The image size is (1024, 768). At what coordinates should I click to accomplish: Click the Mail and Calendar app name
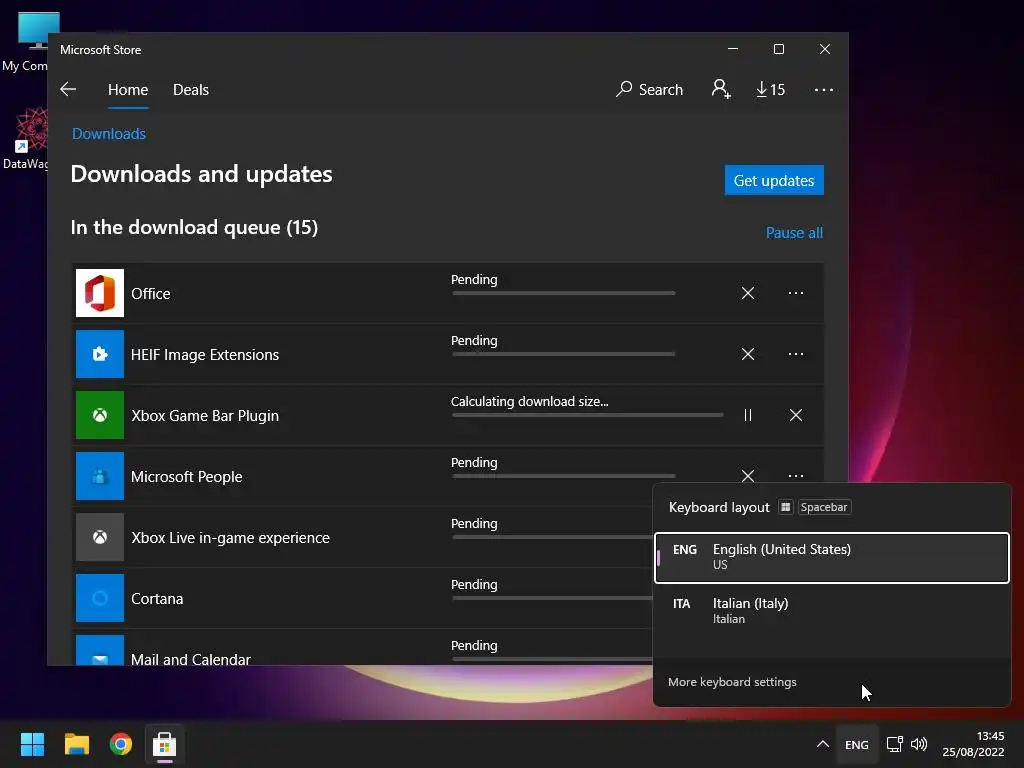click(x=191, y=659)
